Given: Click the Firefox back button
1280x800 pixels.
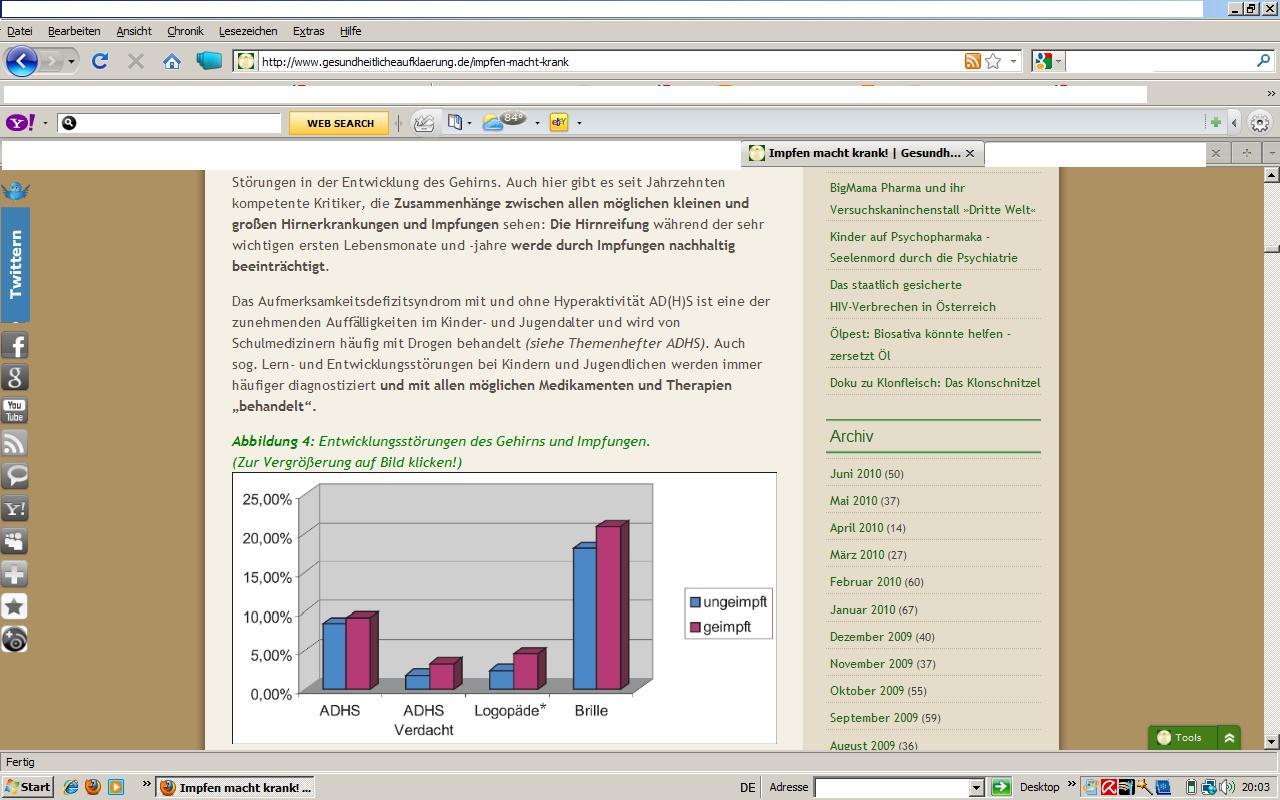Looking at the screenshot, I should [21, 61].
